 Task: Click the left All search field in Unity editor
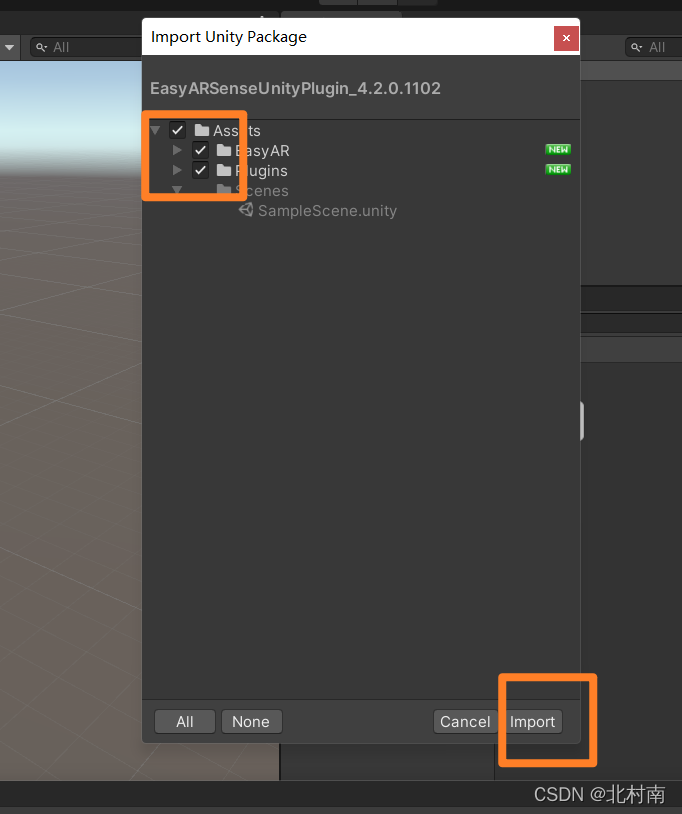click(86, 47)
